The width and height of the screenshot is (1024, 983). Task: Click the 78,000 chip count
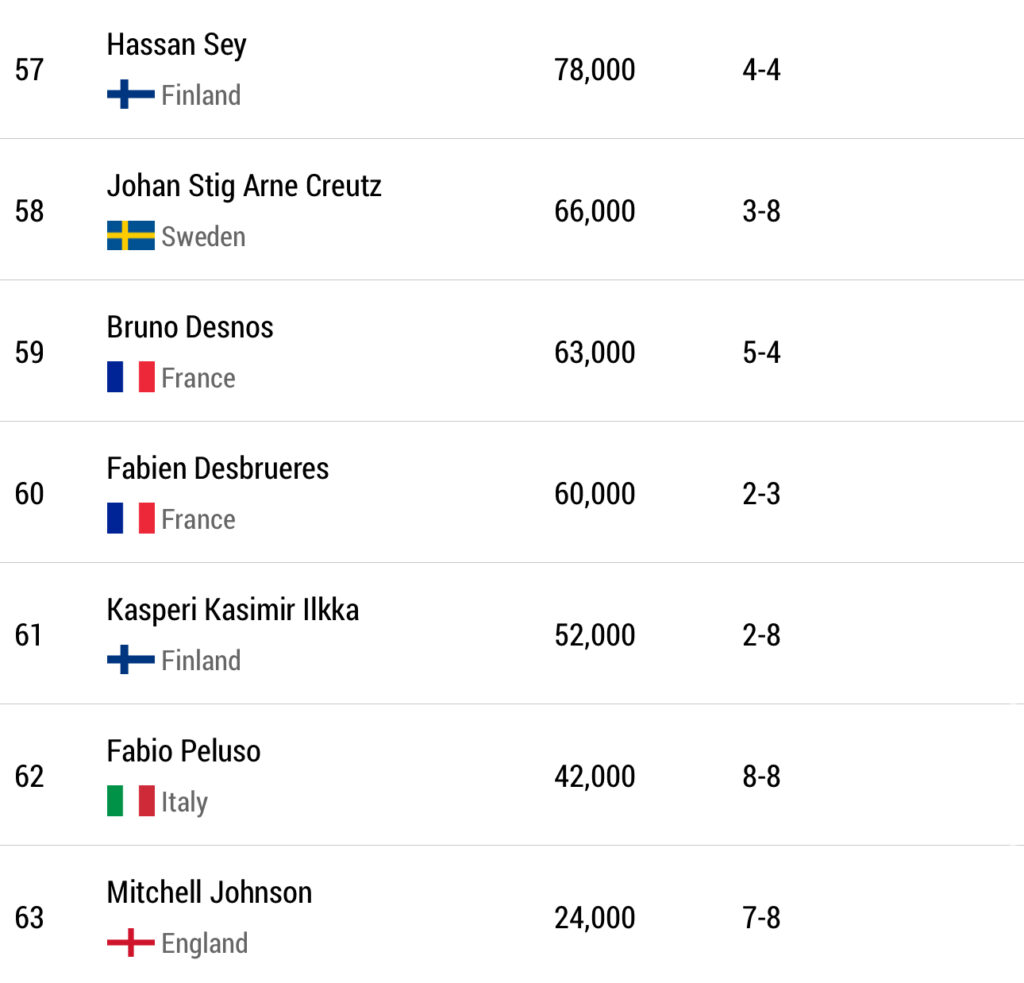595,70
